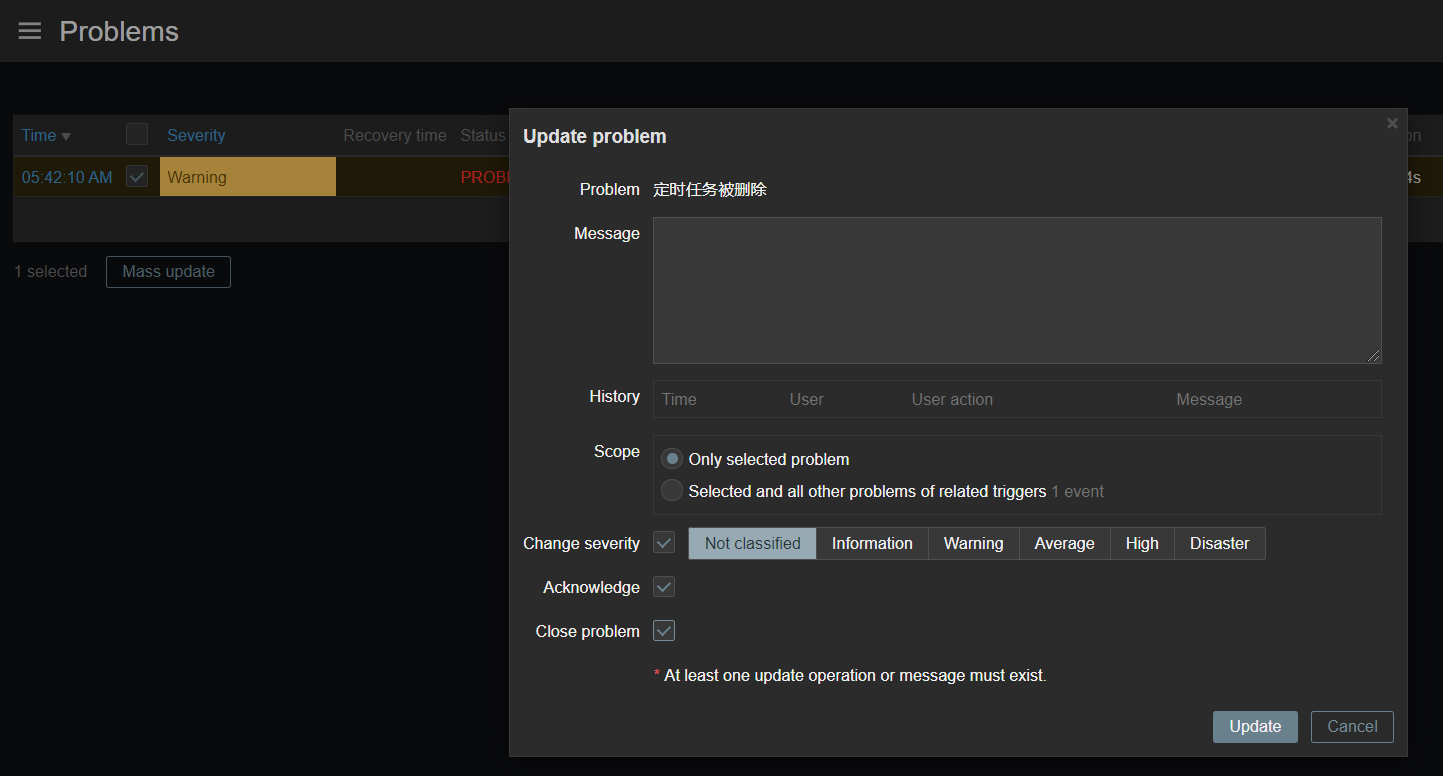Toggle the Change severity checkbox
1443x776 pixels.
tap(664, 543)
